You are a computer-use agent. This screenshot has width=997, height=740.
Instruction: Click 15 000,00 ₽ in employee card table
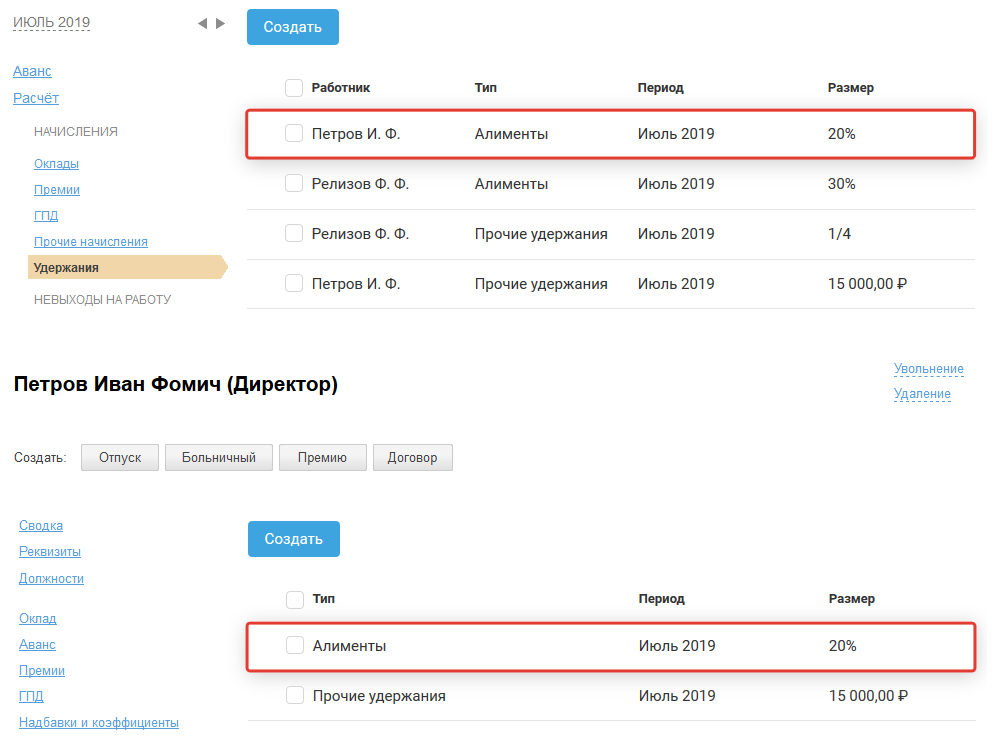(869, 696)
